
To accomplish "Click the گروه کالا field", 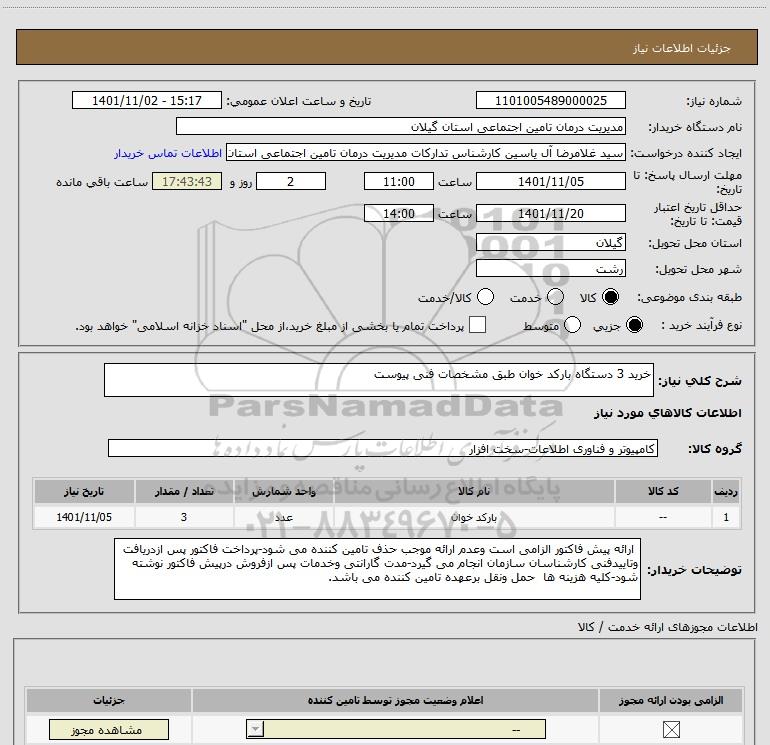I will click(x=383, y=448).
